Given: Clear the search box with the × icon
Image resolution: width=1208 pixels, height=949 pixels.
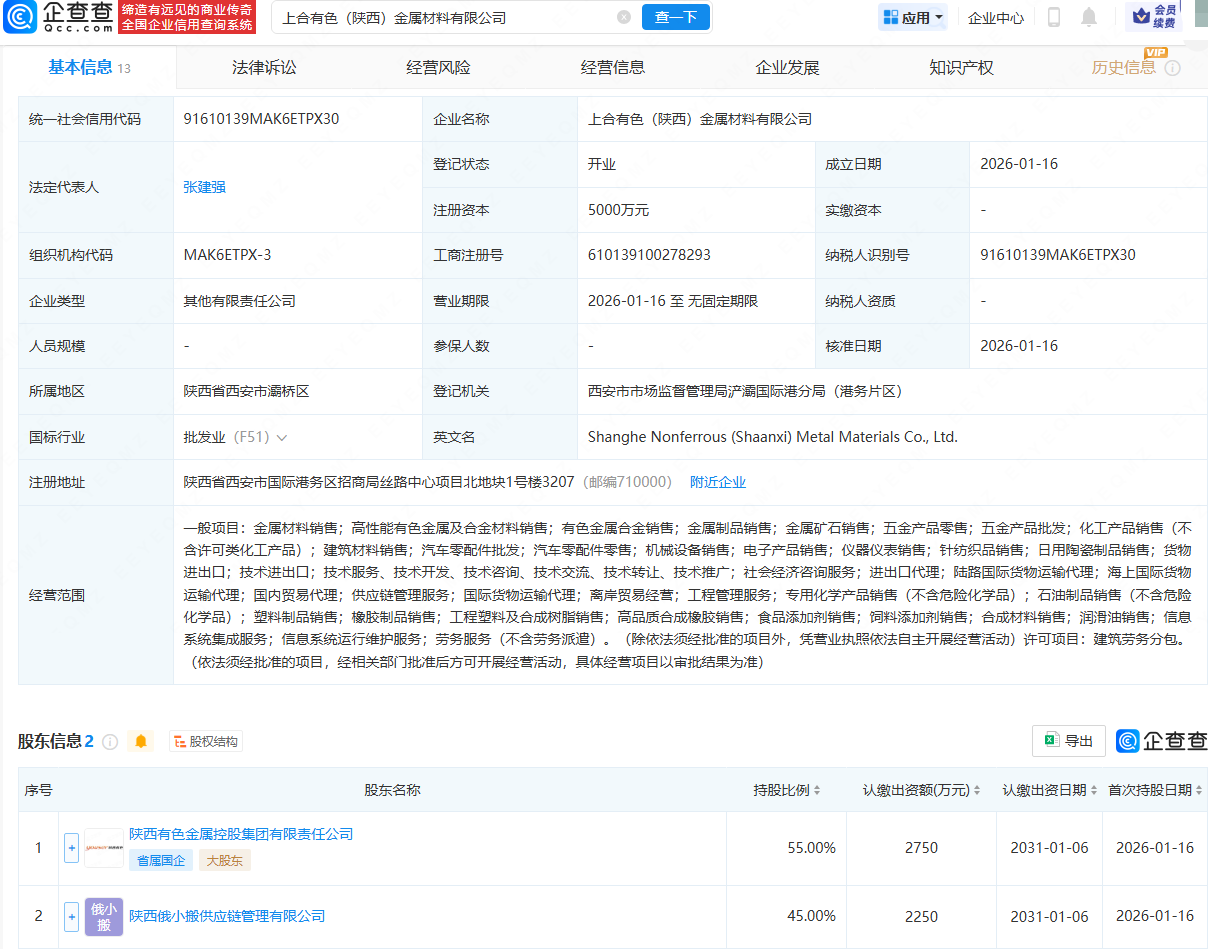Looking at the screenshot, I should coord(625,17).
